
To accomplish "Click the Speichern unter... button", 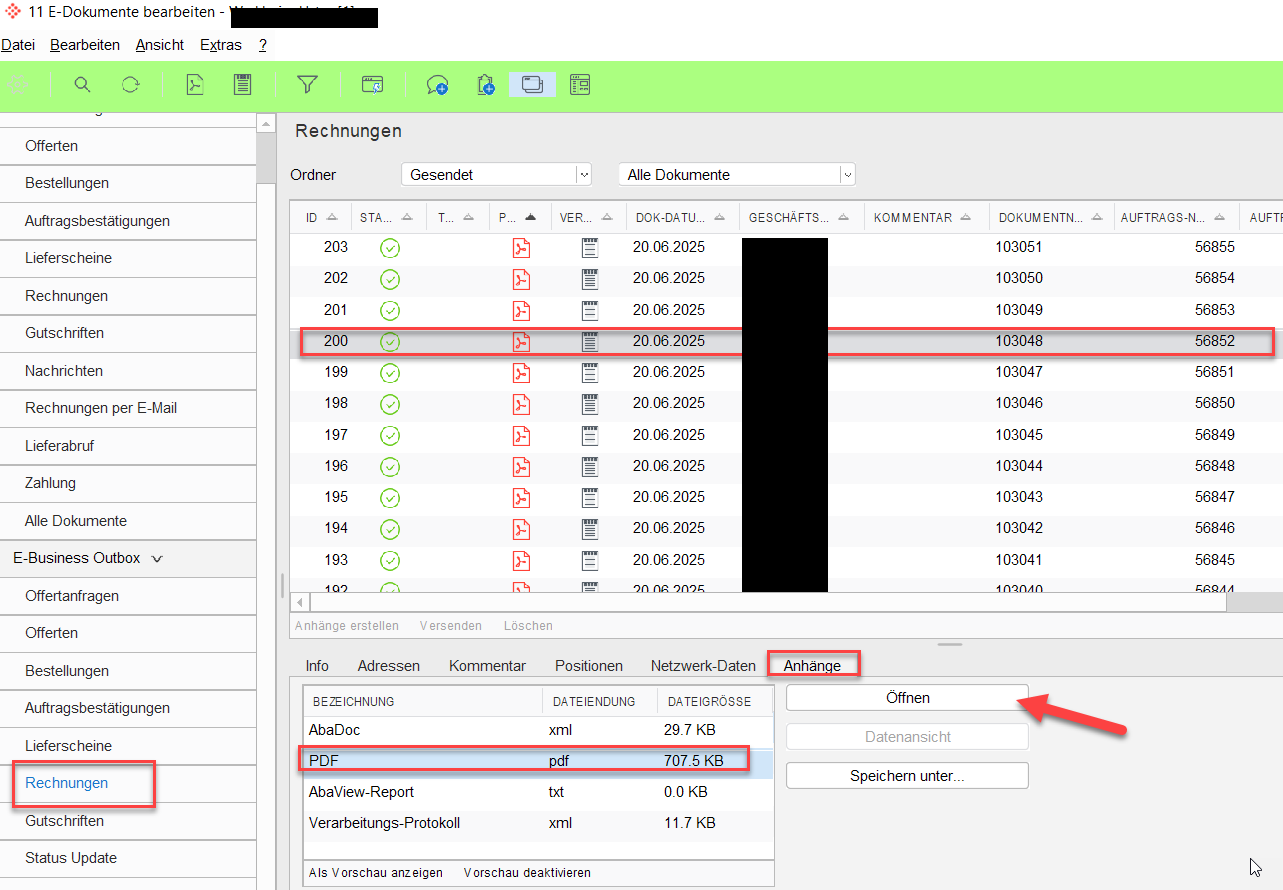I will [x=907, y=776].
